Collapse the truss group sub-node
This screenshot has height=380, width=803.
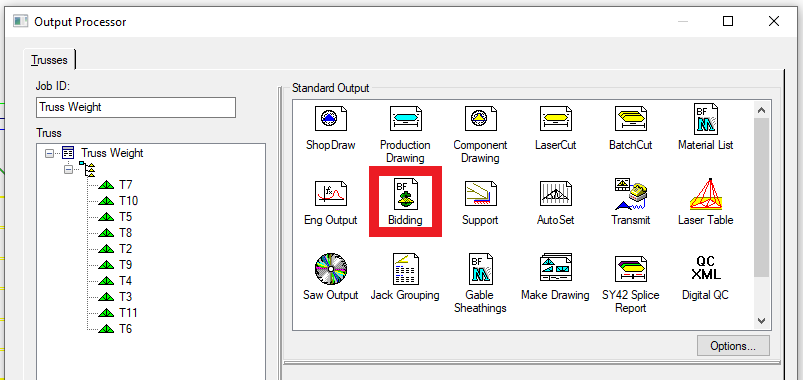coord(69,169)
